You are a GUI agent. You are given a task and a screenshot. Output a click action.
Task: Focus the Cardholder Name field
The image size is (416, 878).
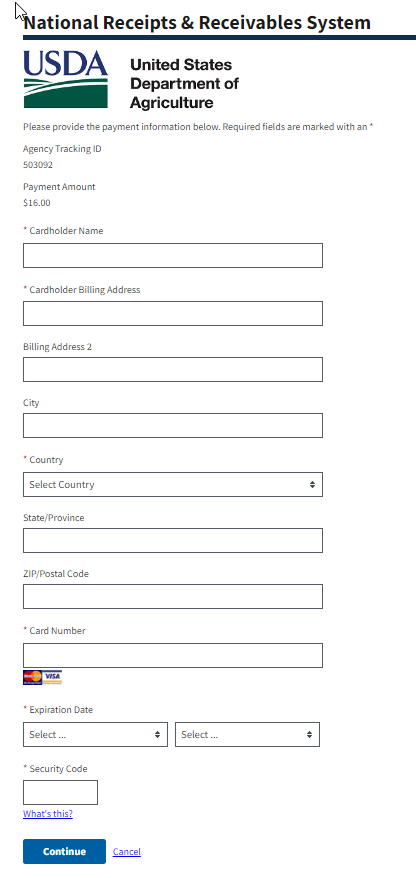pyautogui.click(x=173, y=255)
